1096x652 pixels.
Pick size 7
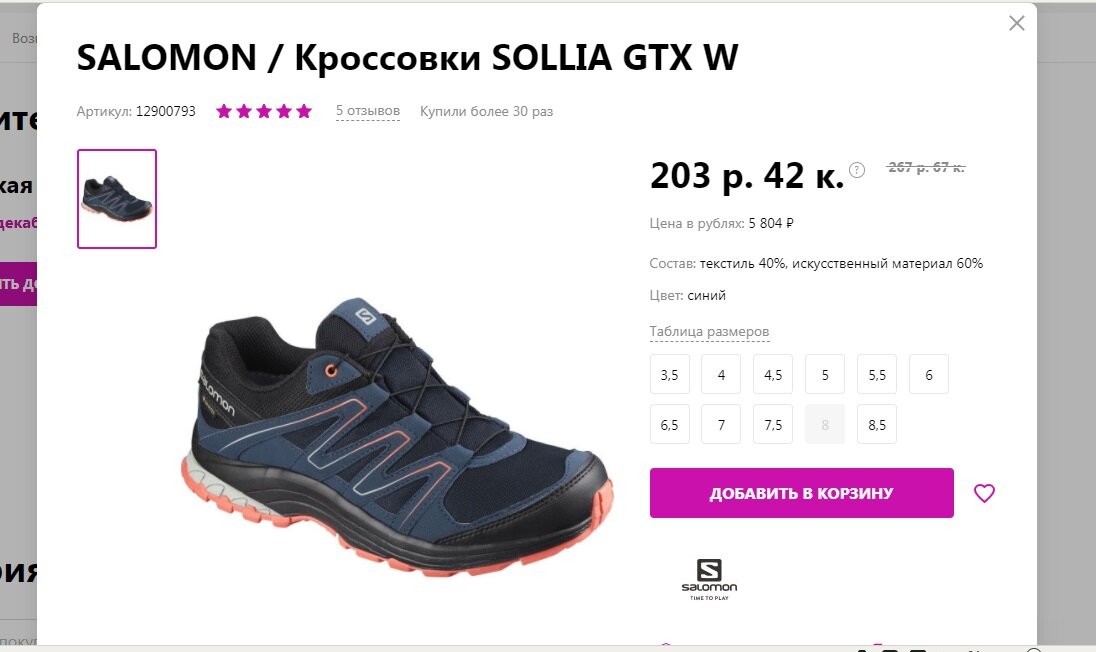[x=721, y=424]
